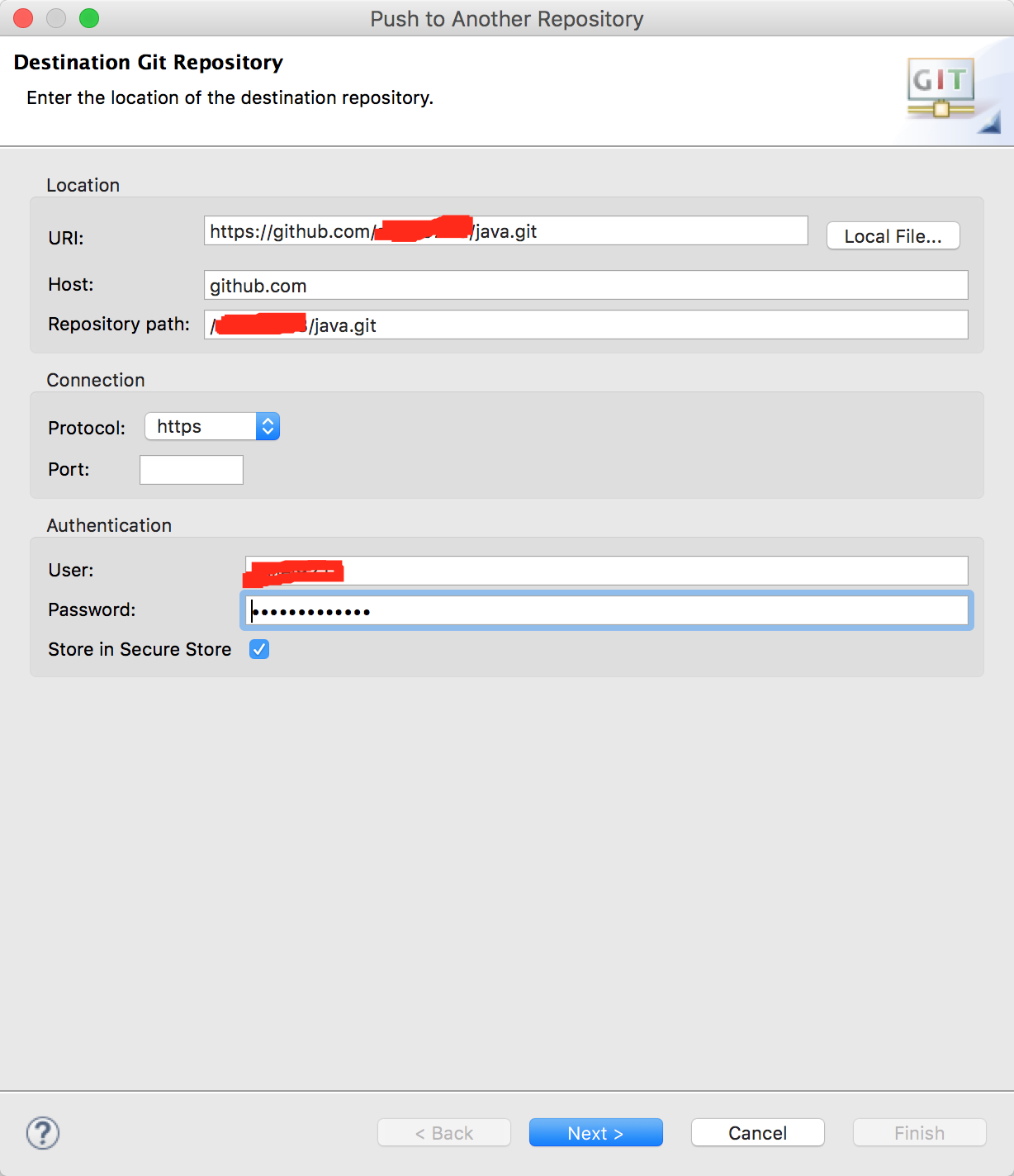Image resolution: width=1014 pixels, height=1176 pixels.
Task: Click the Local File... button
Action: pyautogui.click(x=893, y=236)
